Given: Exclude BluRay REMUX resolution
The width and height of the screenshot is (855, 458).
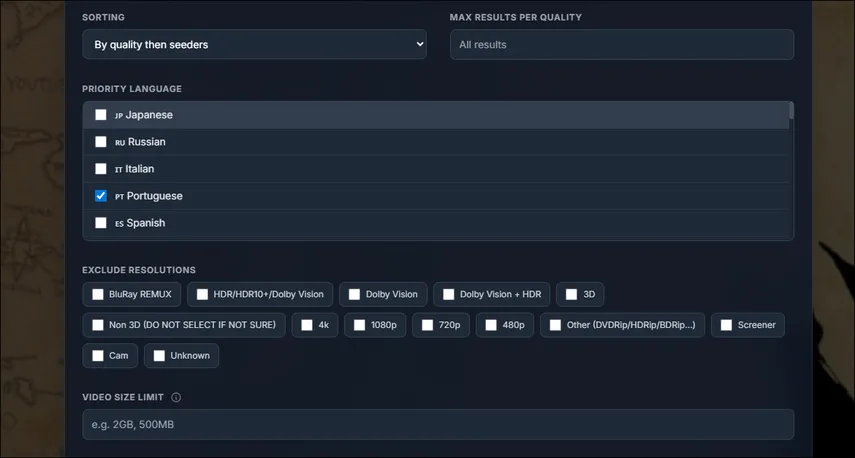Looking at the screenshot, I should (98, 294).
